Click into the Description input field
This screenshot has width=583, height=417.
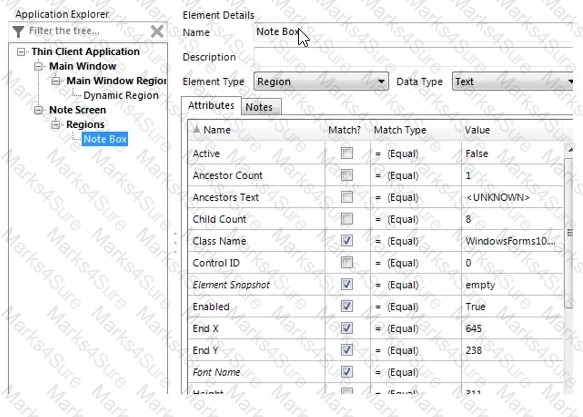pos(413,58)
